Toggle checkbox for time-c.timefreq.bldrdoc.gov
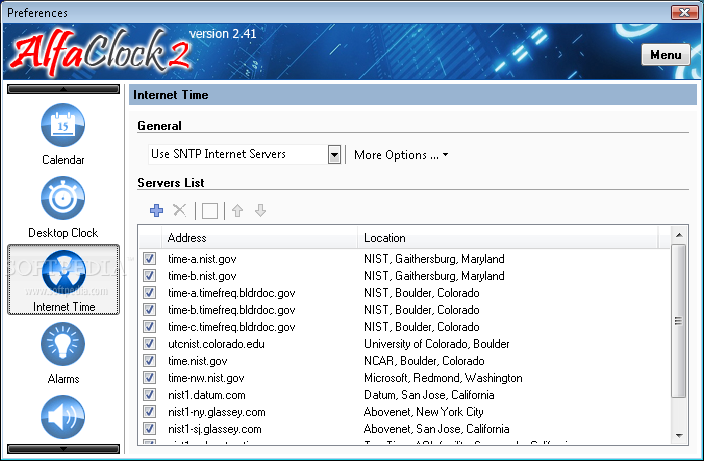The height and width of the screenshot is (461, 704). [x=150, y=327]
